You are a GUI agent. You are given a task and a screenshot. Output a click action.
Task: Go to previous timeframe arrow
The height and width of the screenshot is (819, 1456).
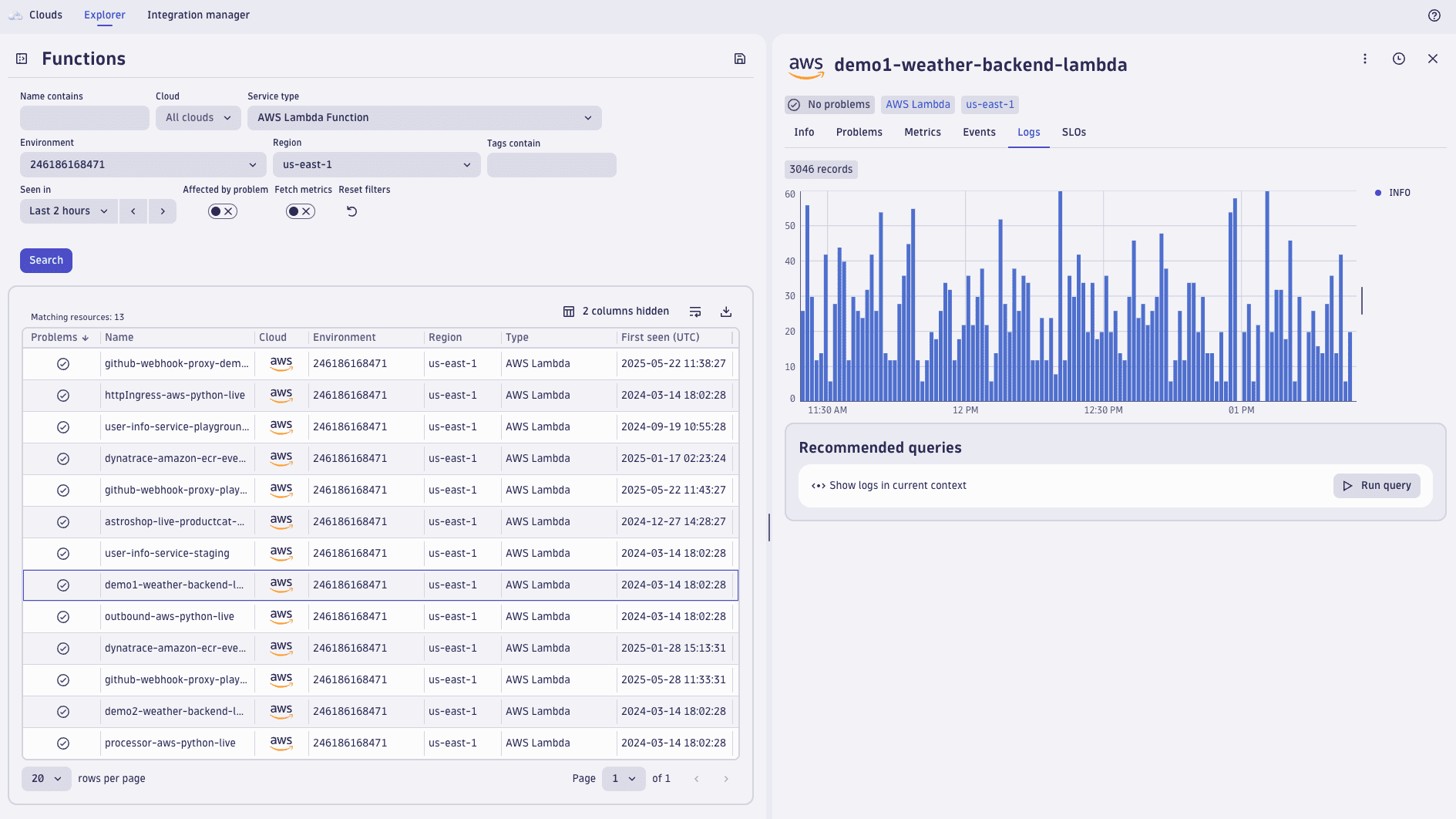(133, 211)
